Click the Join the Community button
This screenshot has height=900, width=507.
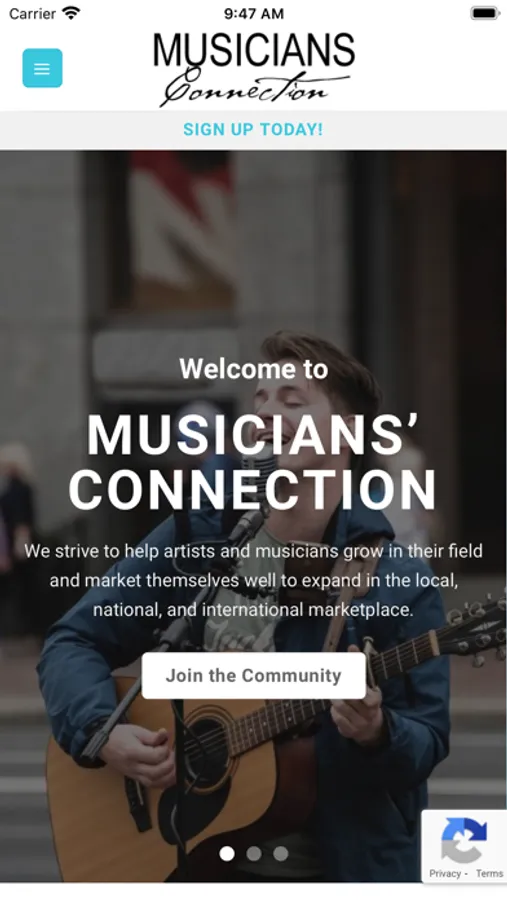pyautogui.click(x=254, y=676)
